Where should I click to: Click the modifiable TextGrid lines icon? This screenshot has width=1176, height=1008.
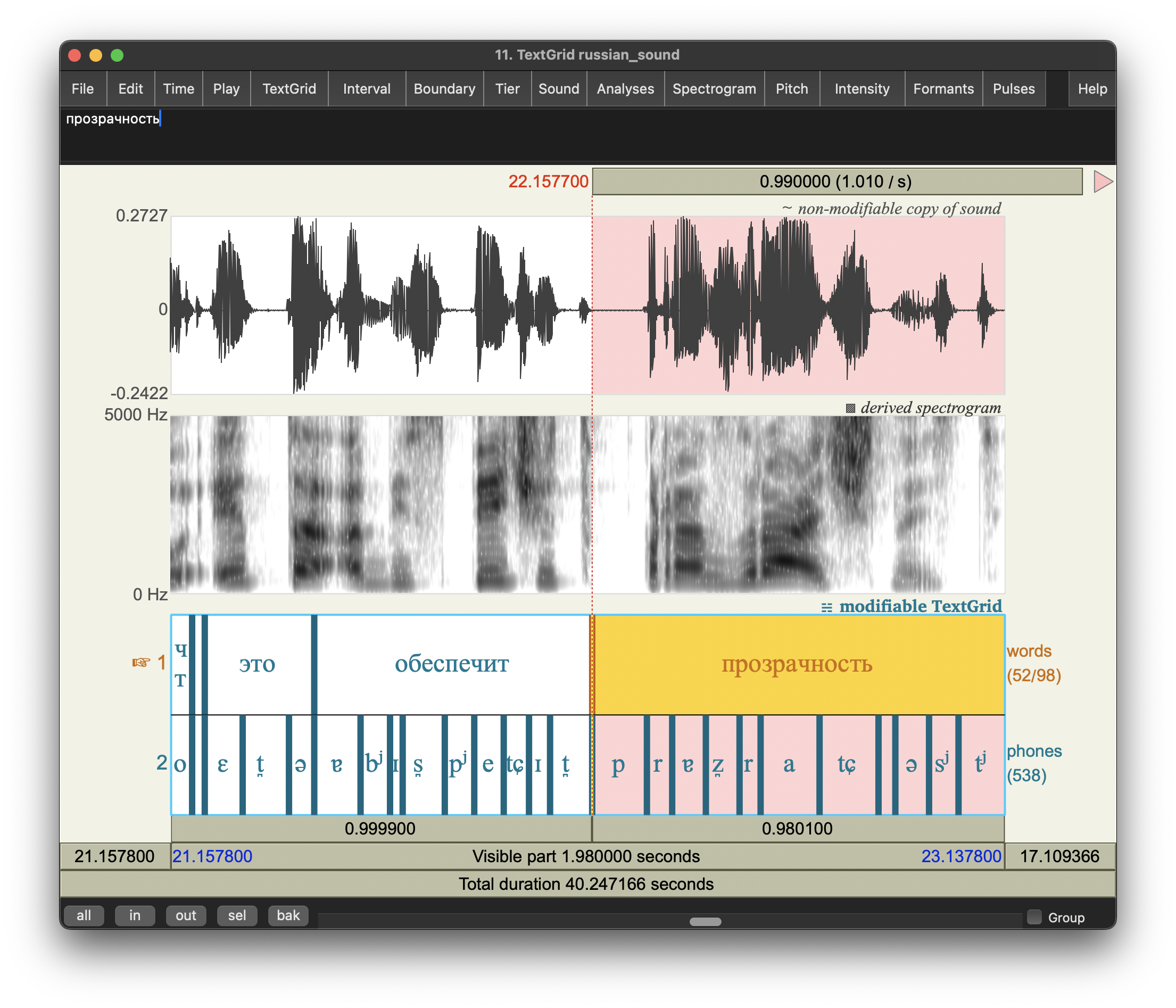tap(826, 607)
